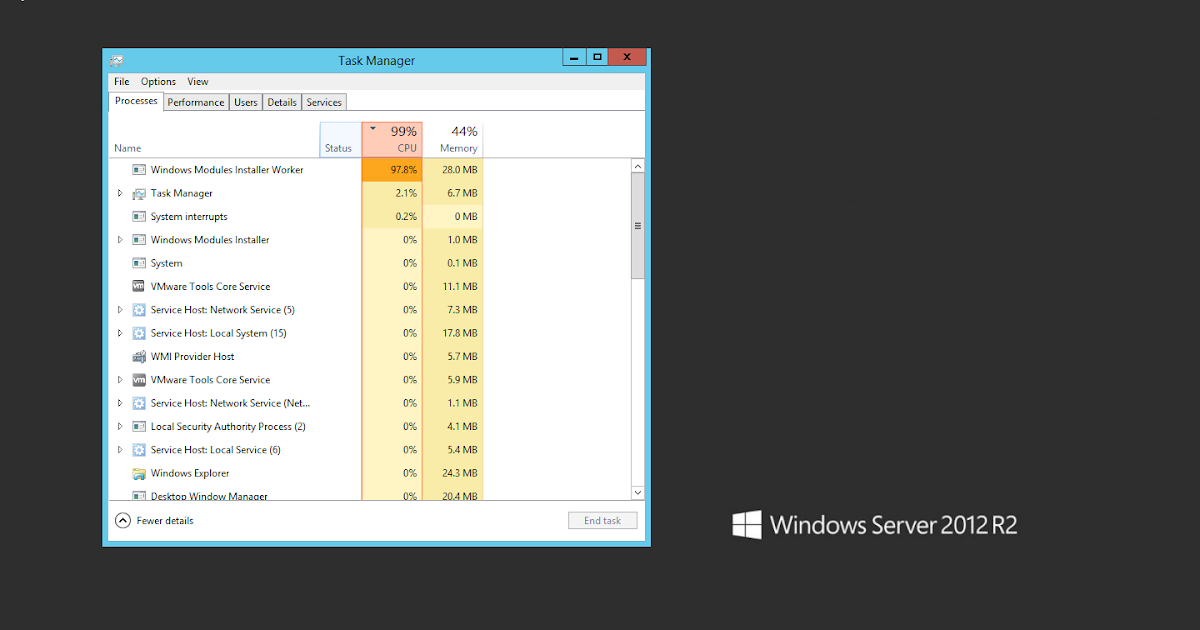Click the Service Host: Network Service (Net... gear icon

pyautogui.click(x=139, y=403)
